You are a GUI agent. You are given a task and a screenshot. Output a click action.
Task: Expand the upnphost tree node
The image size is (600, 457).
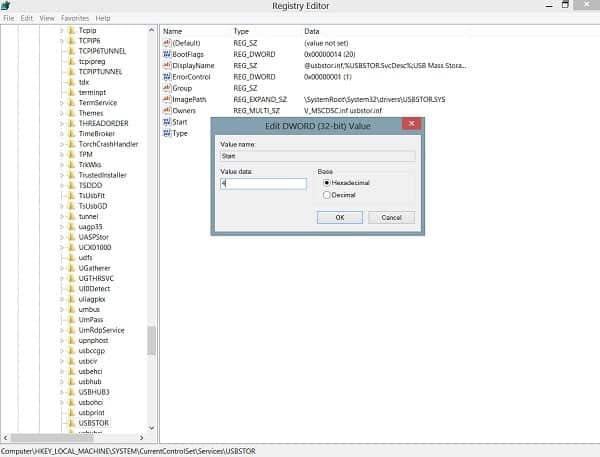coord(62,340)
